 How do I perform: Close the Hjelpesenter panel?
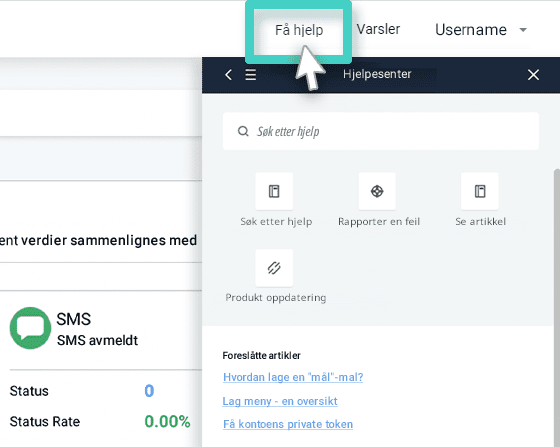(x=533, y=75)
